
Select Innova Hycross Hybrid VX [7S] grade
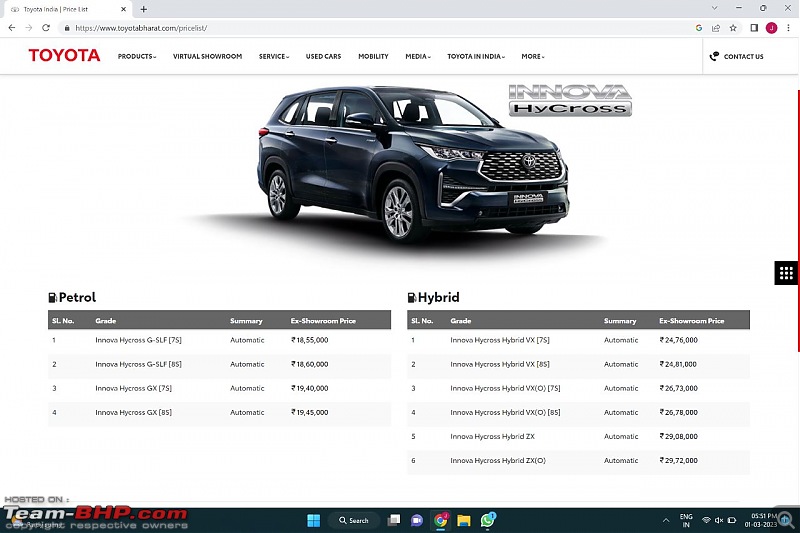click(500, 340)
